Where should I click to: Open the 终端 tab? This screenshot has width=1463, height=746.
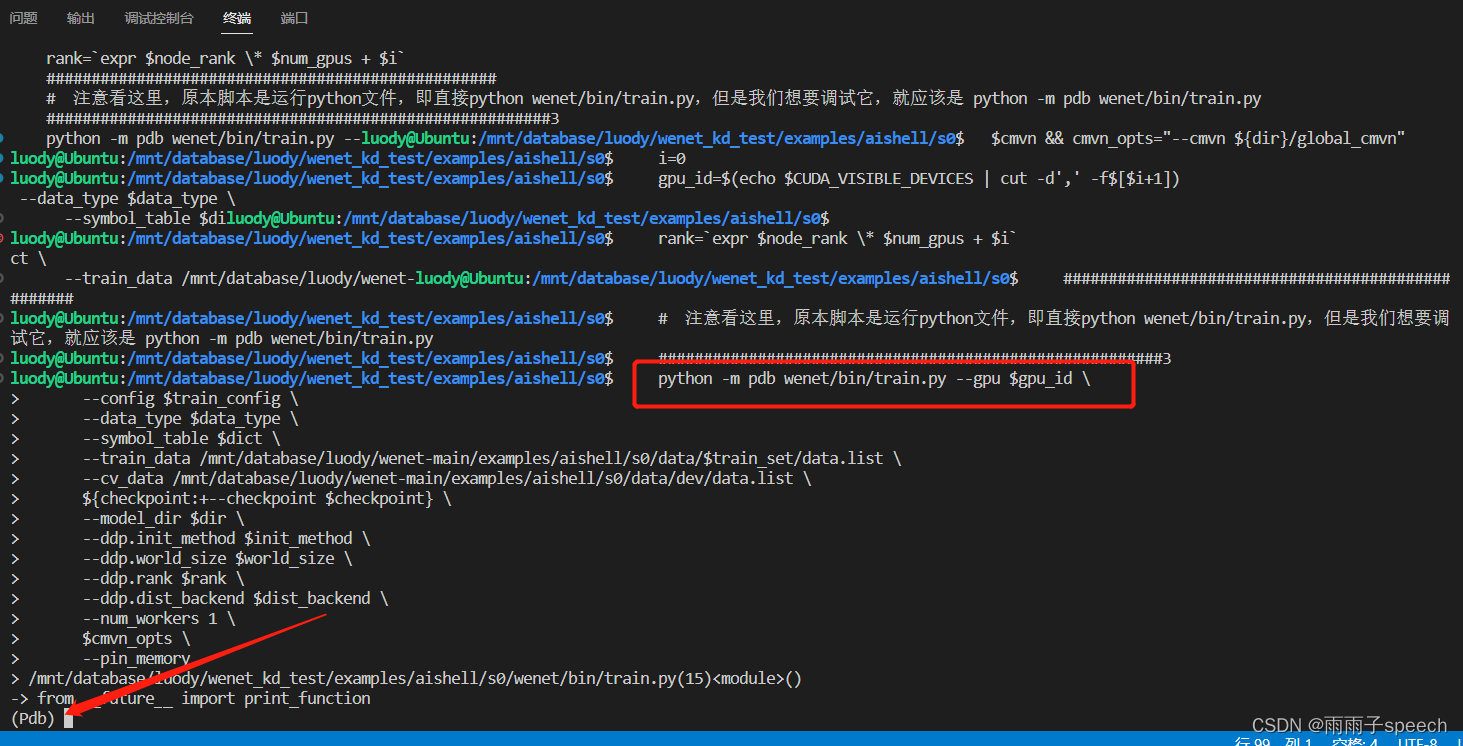pyautogui.click(x=238, y=18)
